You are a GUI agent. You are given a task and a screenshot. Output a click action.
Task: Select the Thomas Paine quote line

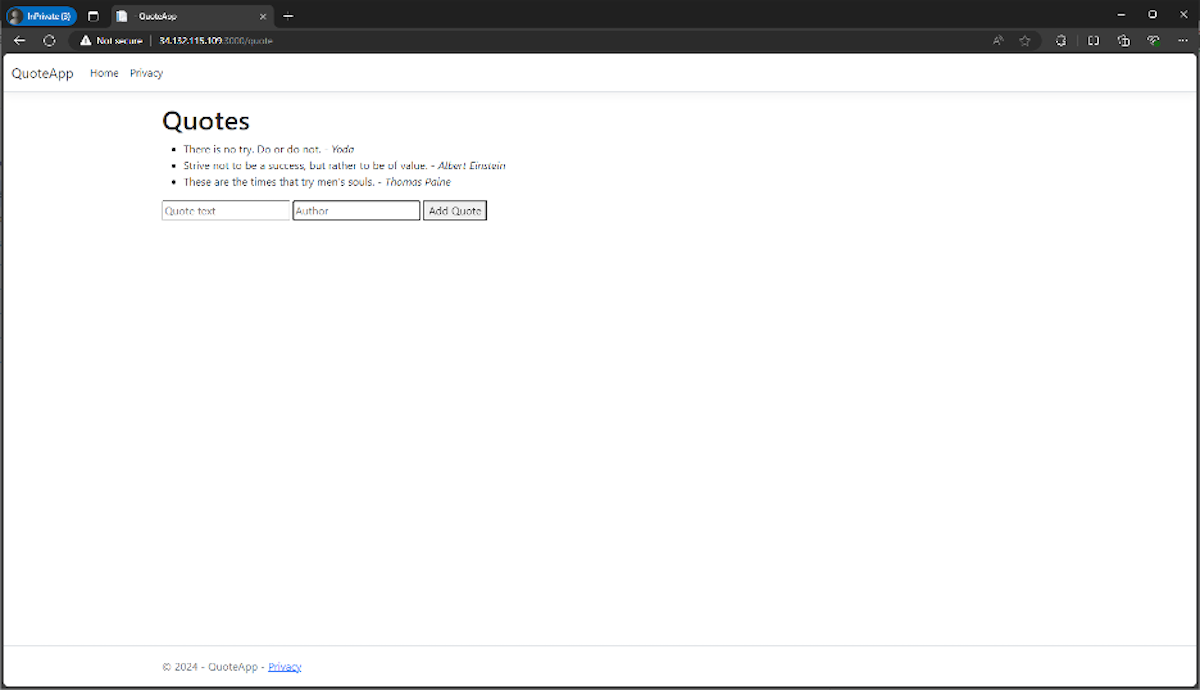coord(317,182)
